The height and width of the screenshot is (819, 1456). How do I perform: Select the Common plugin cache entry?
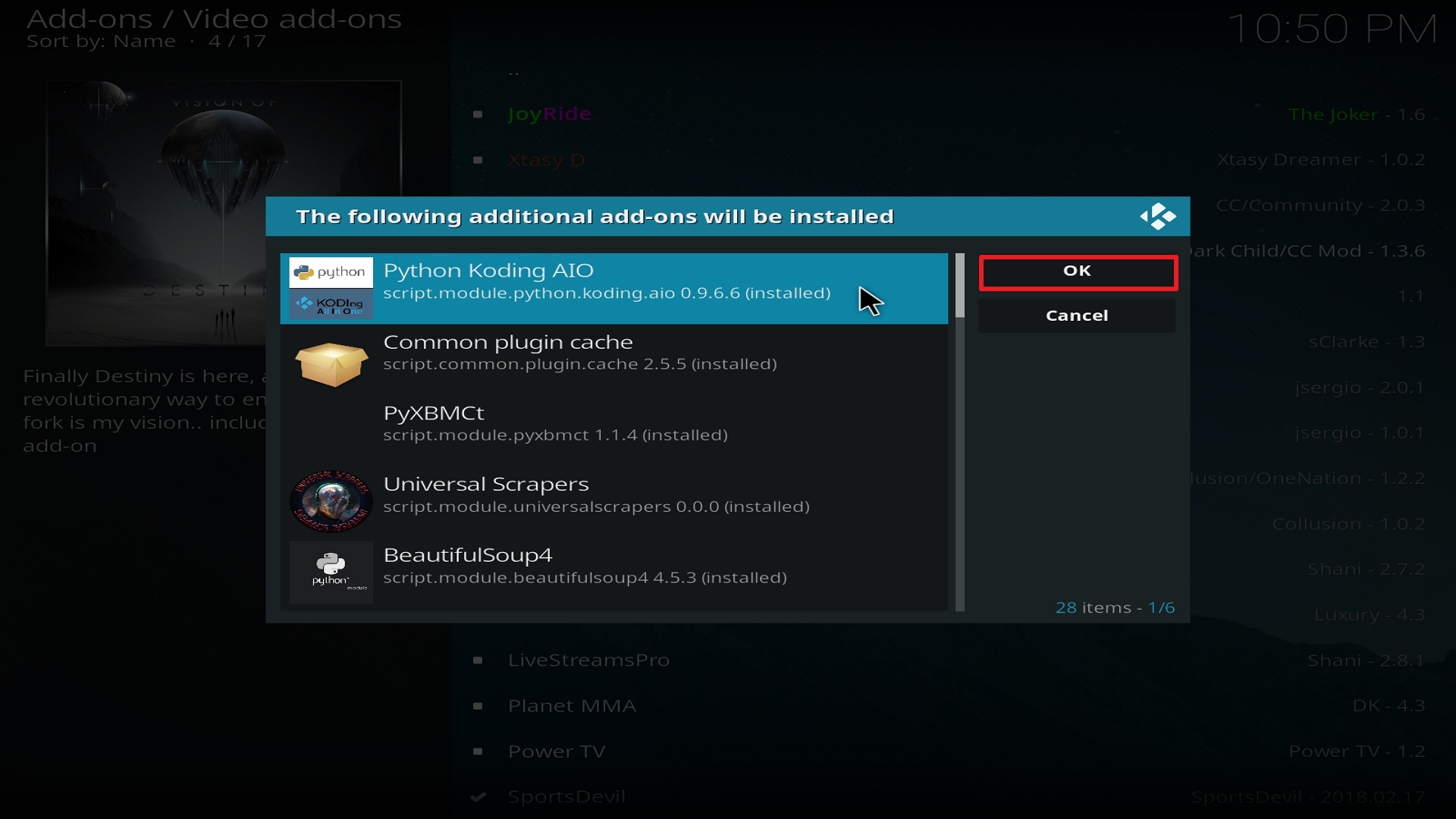click(x=614, y=359)
